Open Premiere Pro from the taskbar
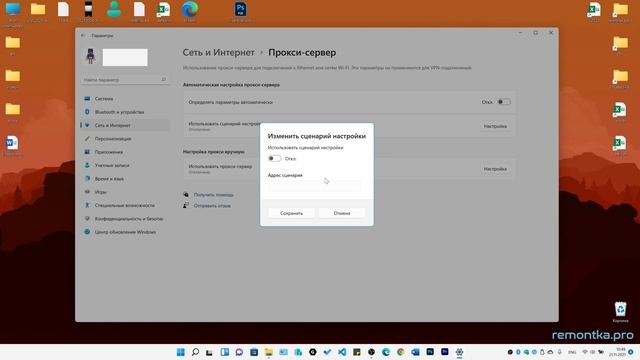Screen dimensions: 640x360 coord(444,352)
